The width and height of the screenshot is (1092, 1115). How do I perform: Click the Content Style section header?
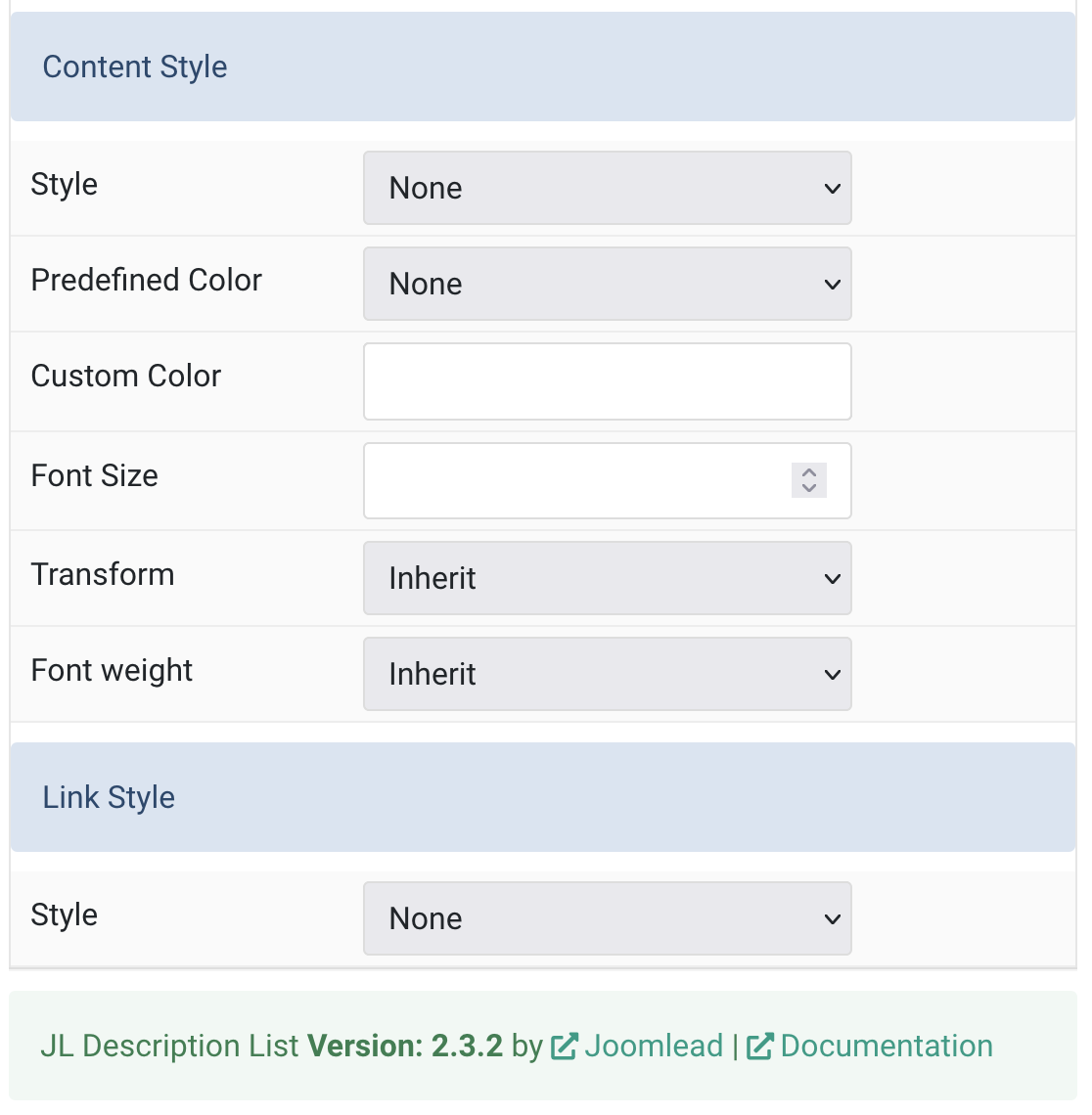(135, 67)
